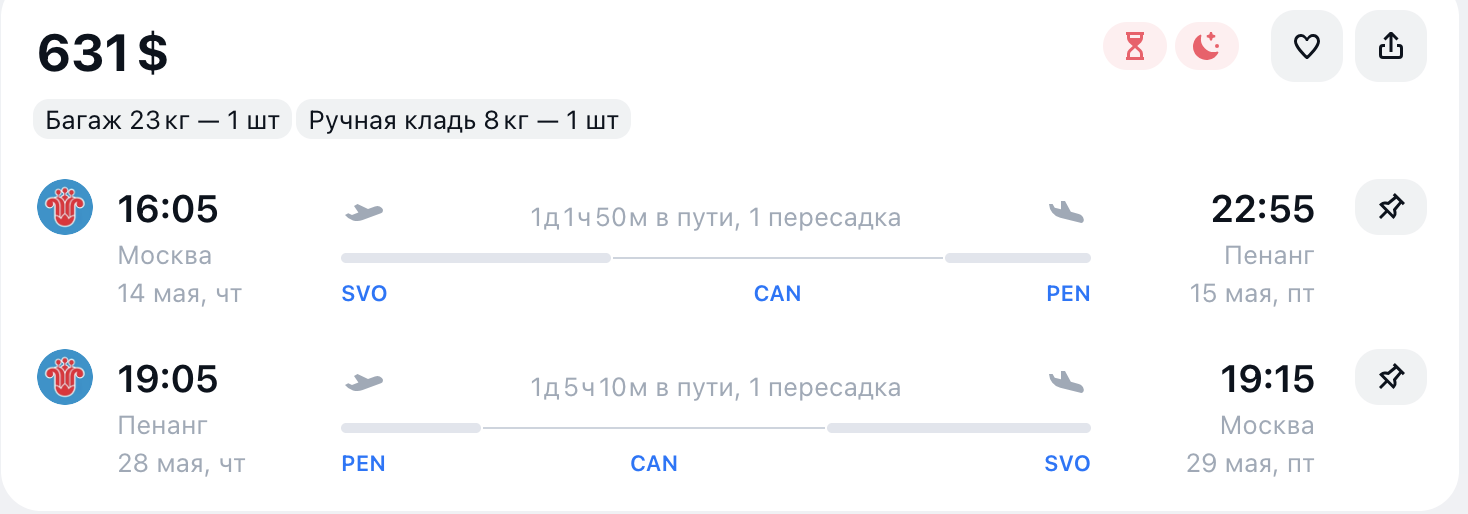Click the return takeoff plane icon

pos(364,382)
